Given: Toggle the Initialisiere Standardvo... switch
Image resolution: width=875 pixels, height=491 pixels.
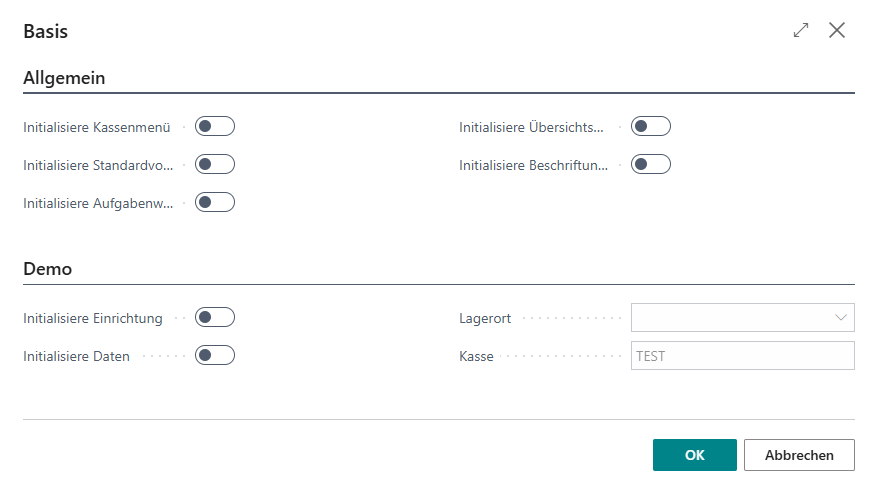Looking at the screenshot, I should point(215,164).
